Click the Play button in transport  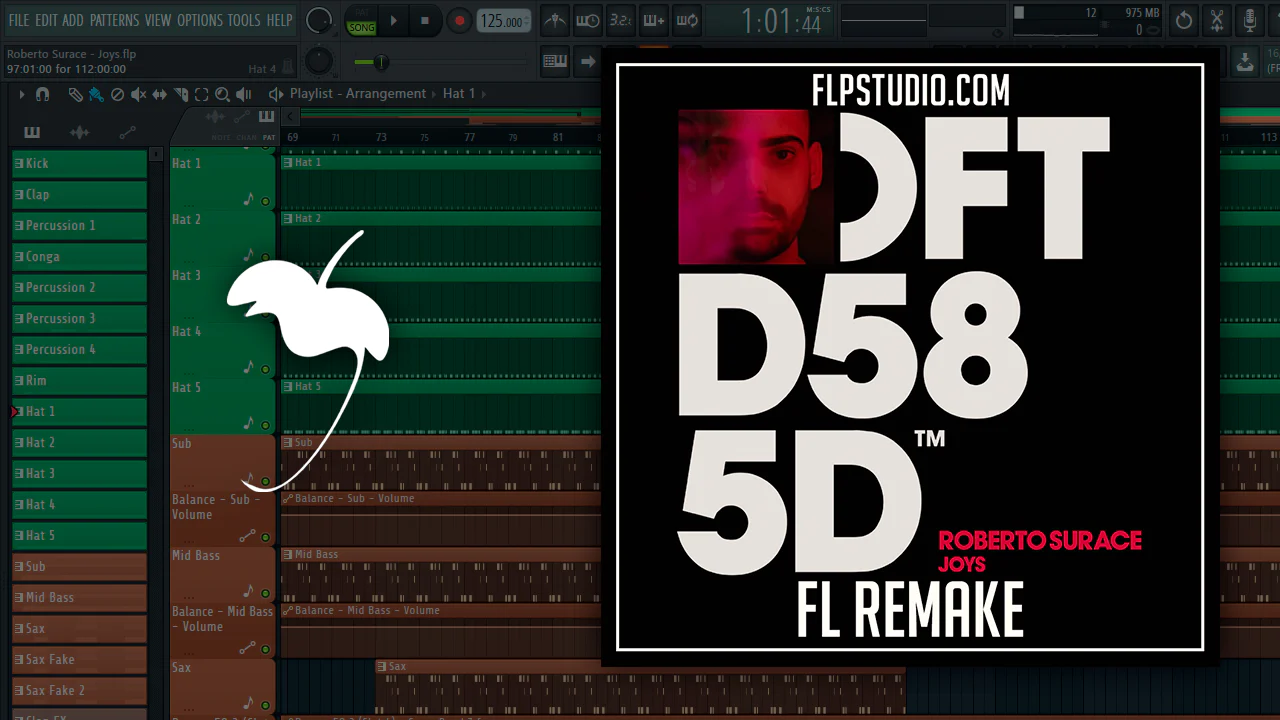pos(393,21)
